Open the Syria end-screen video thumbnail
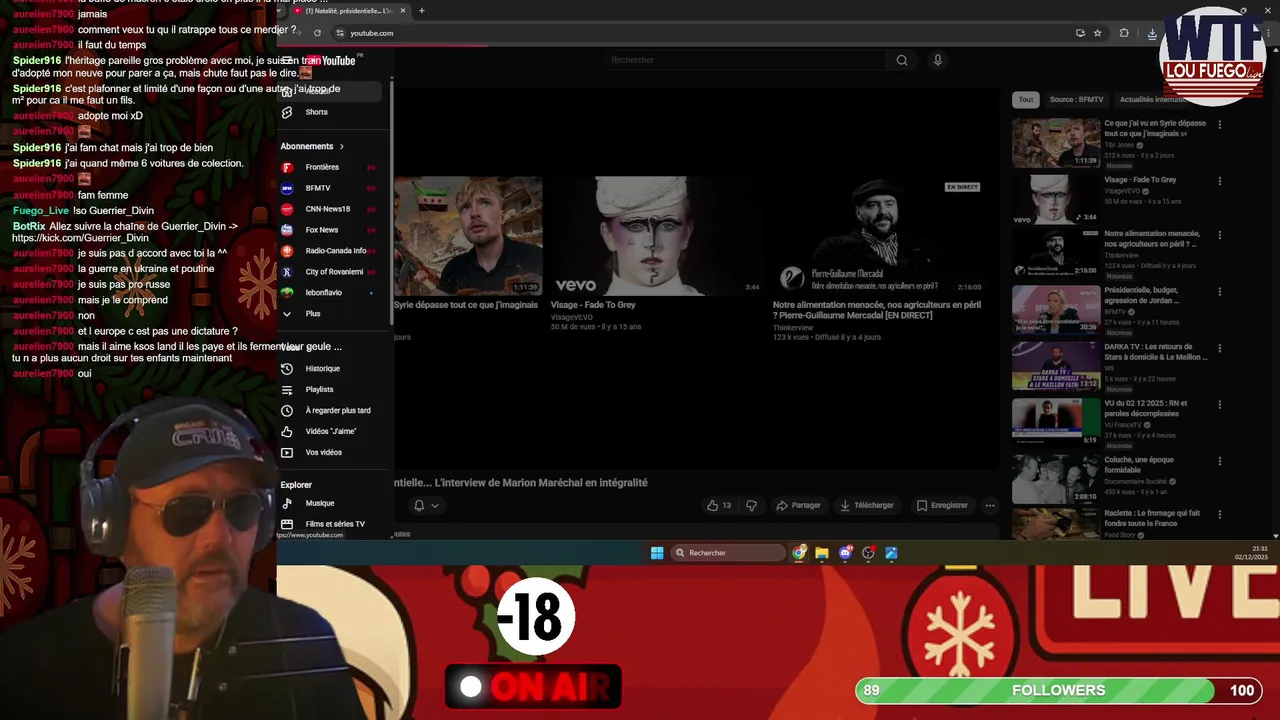 tap(468, 236)
